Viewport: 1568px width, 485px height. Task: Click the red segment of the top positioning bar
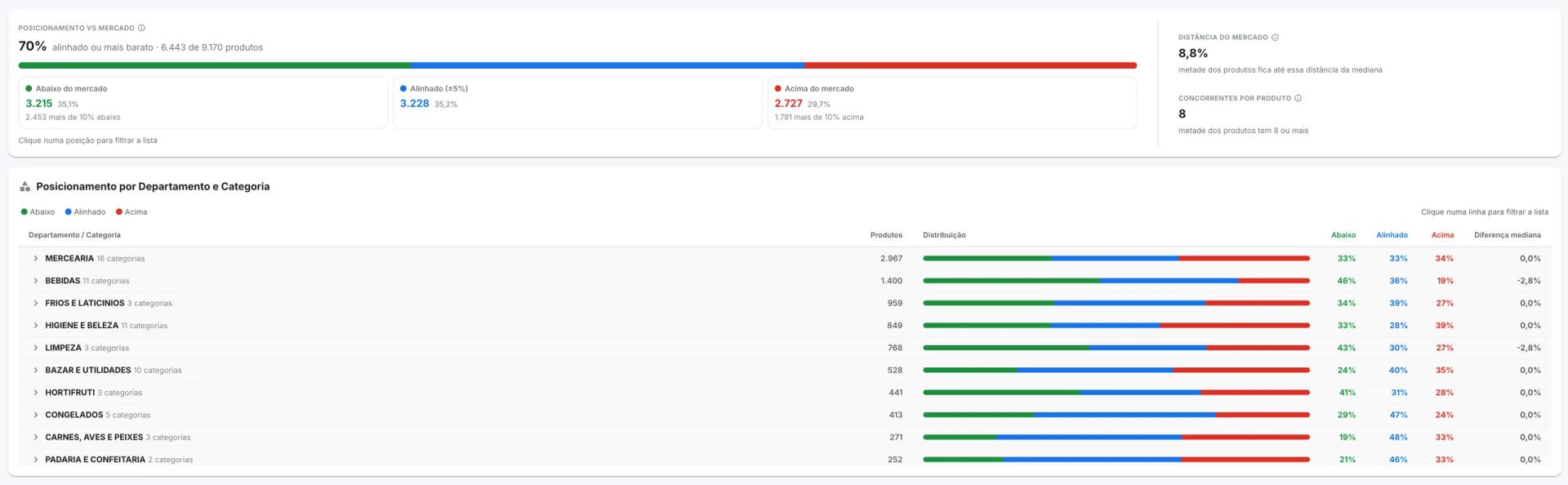pos(970,65)
